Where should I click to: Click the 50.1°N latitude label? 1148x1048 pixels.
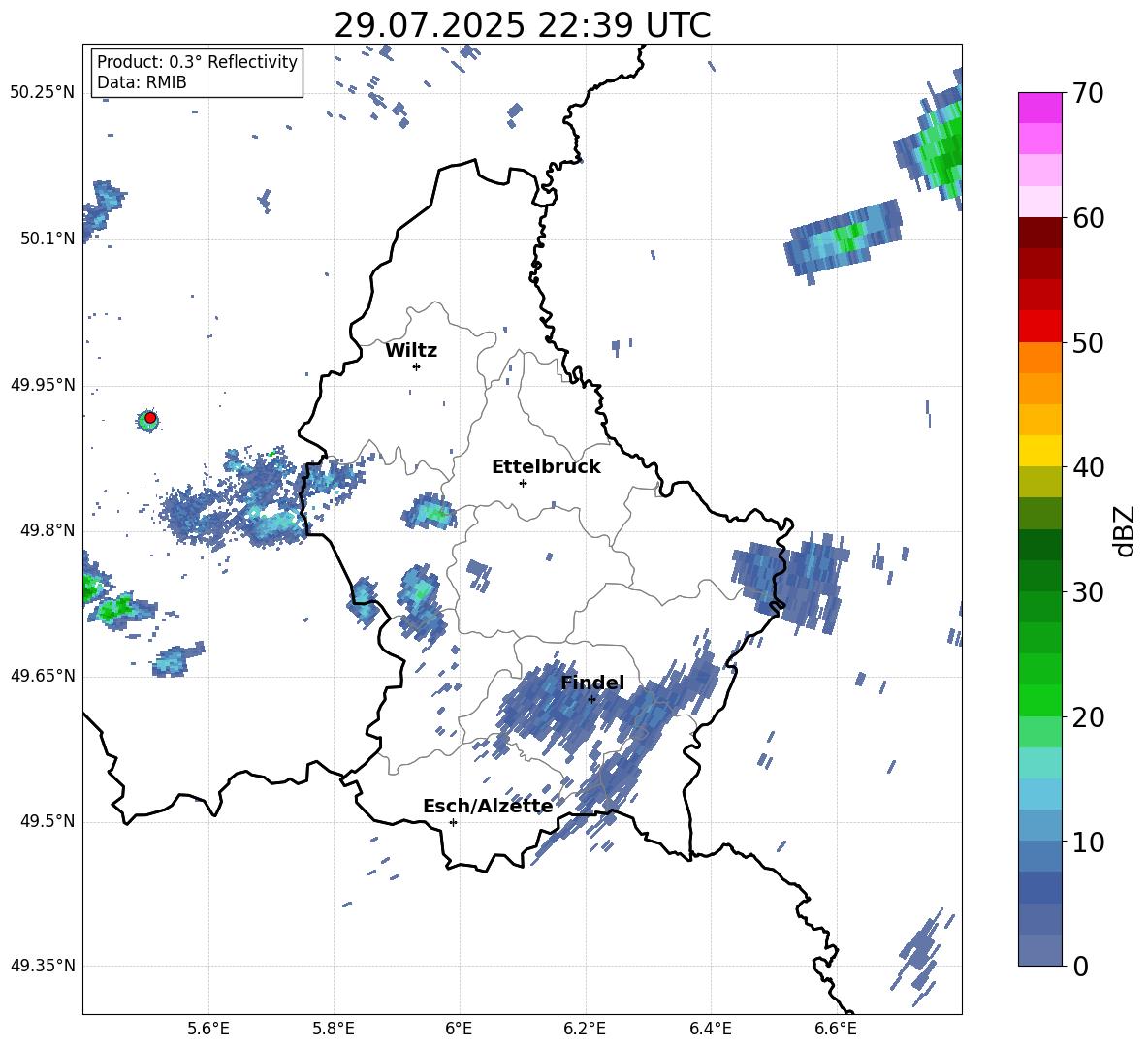pyautogui.click(x=47, y=238)
